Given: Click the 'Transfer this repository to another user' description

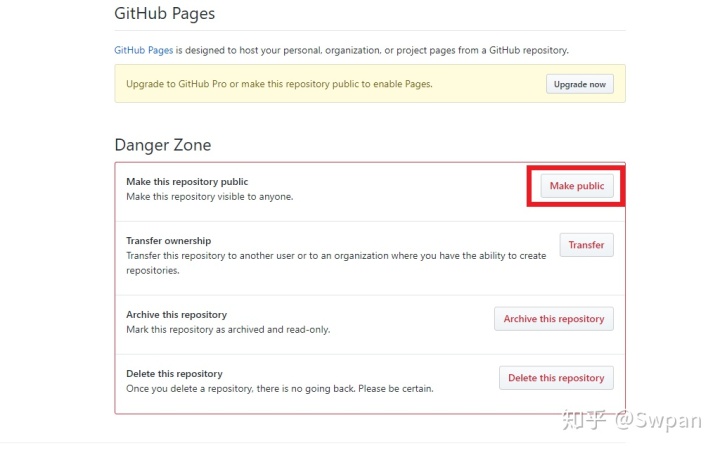Looking at the screenshot, I should [x=336, y=263].
